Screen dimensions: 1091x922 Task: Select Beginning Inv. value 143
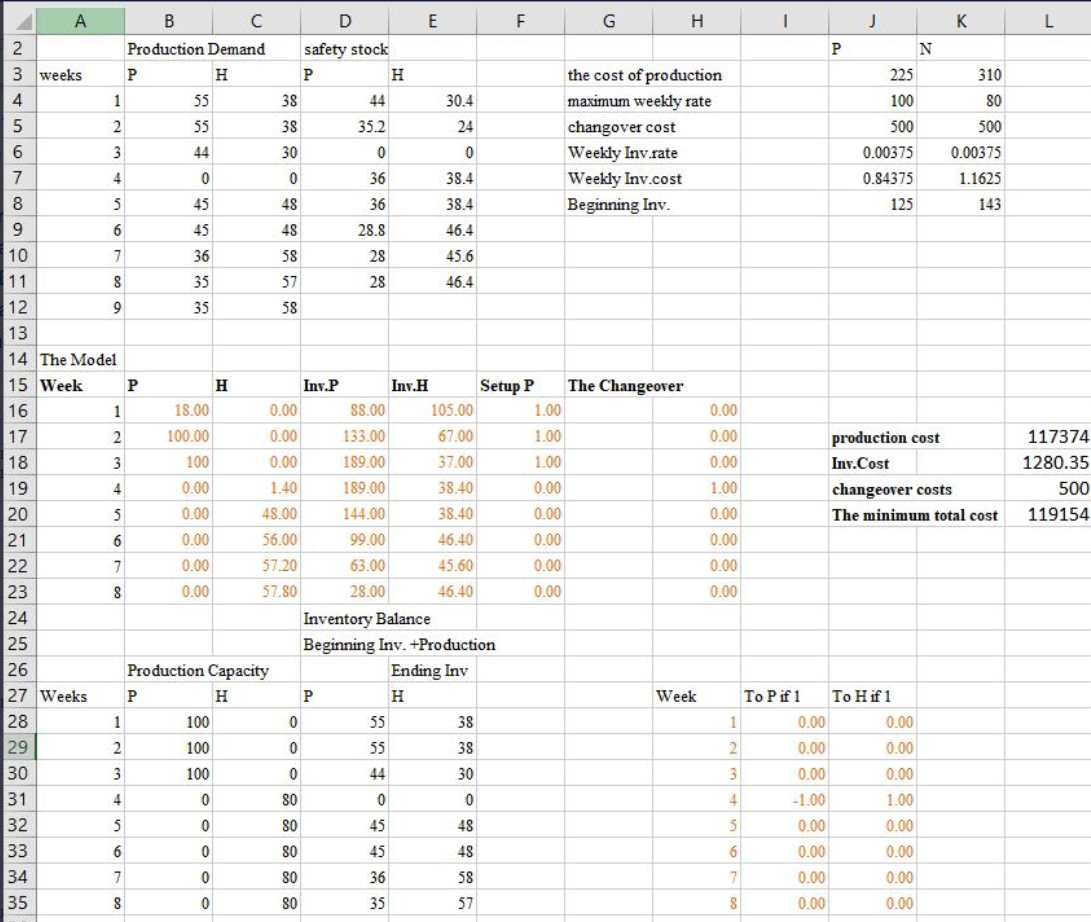961,204
